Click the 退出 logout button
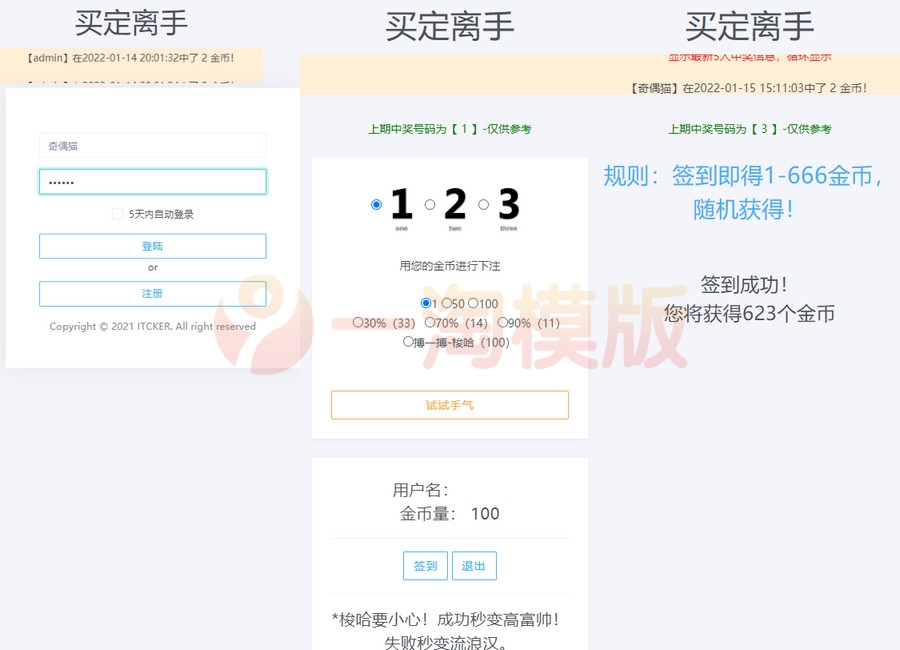This screenshot has height=650, width=900. point(474,565)
